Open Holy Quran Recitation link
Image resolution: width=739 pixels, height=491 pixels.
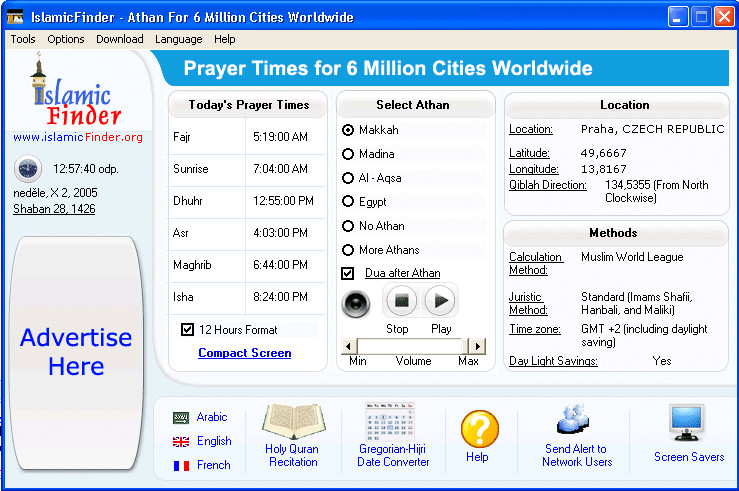coord(292,456)
